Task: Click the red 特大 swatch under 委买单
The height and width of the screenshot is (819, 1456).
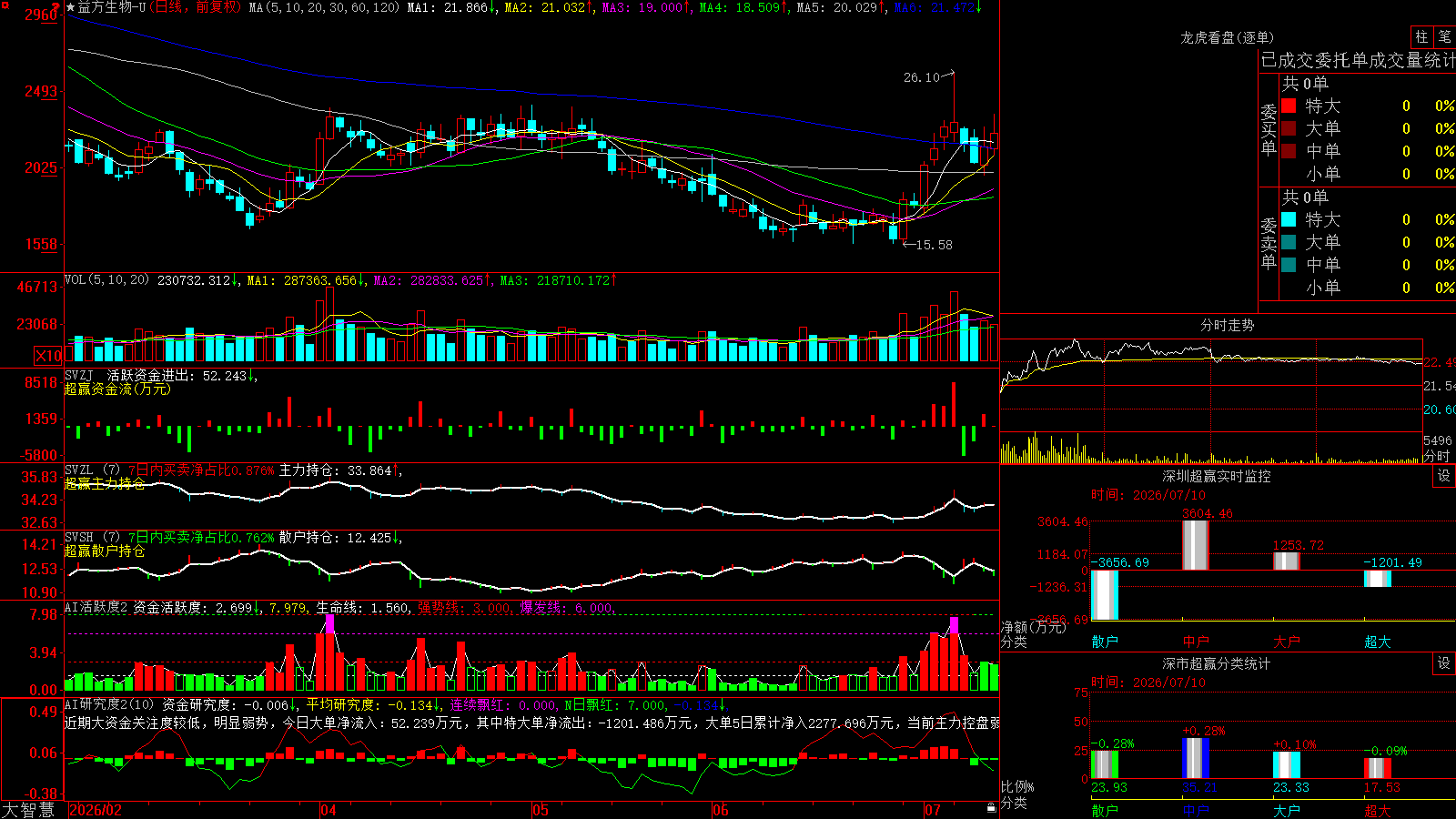Action: (x=1289, y=106)
